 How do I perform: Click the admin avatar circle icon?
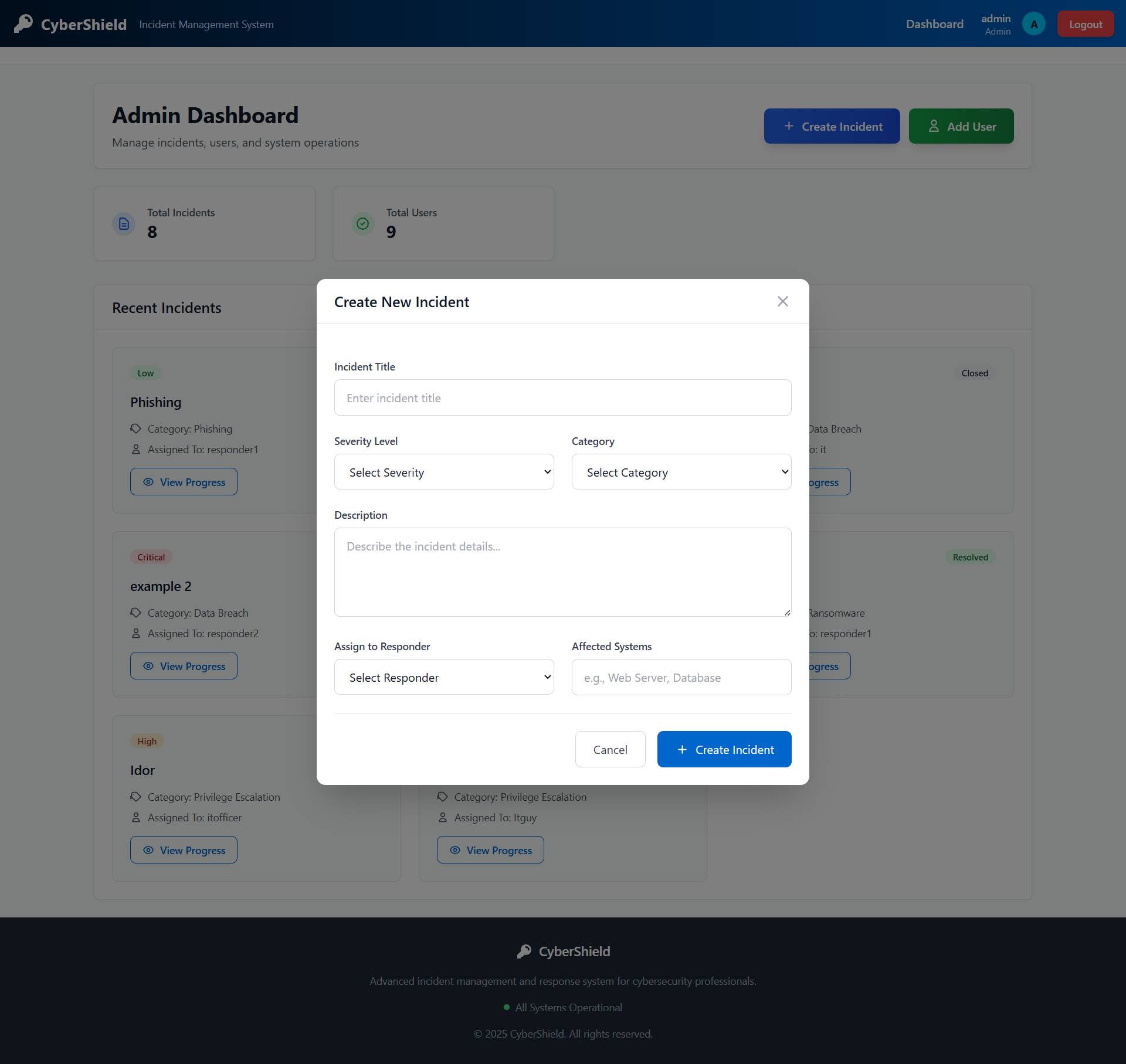click(1033, 24)
